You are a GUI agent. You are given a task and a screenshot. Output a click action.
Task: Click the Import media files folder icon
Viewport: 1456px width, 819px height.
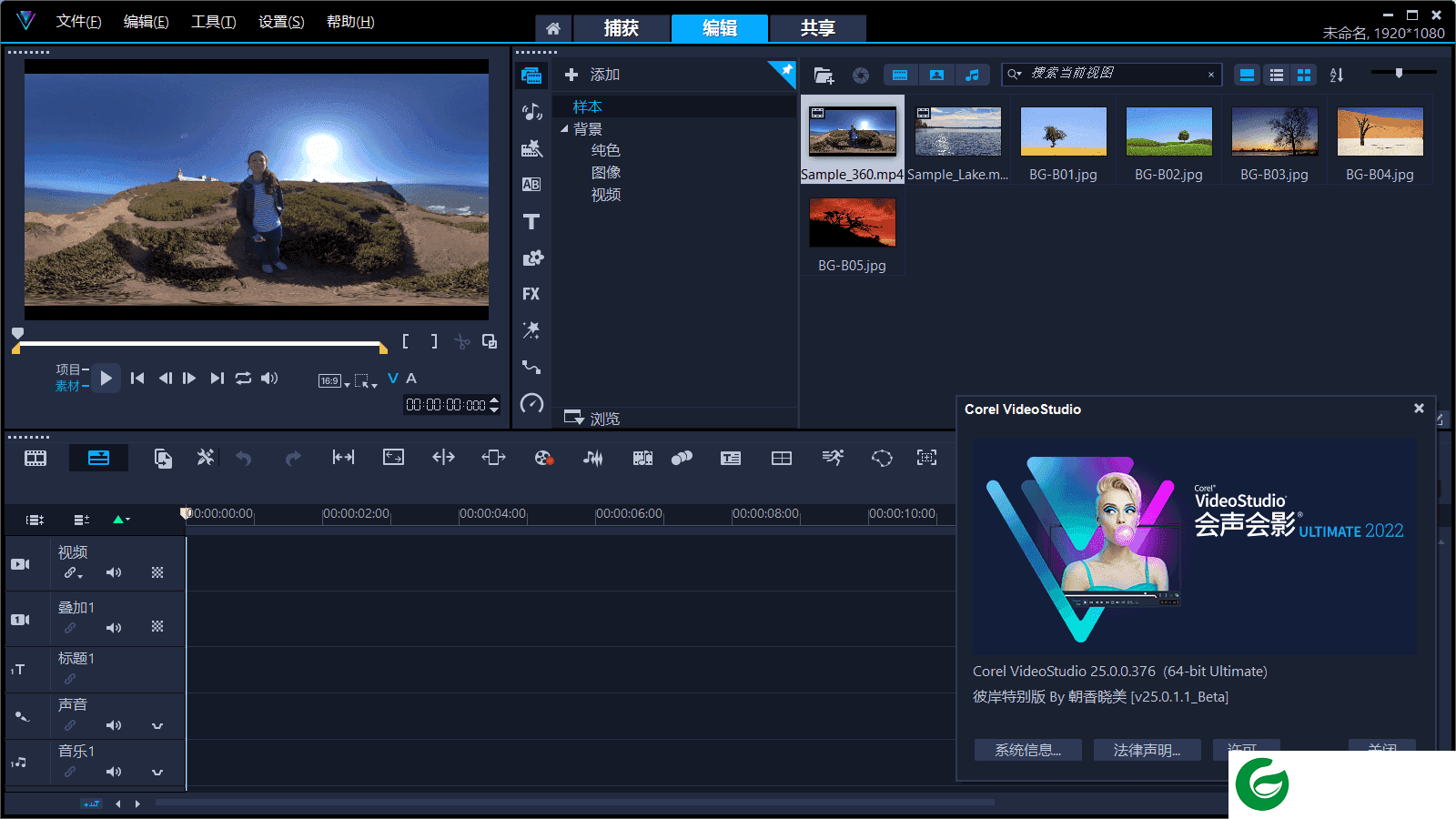point(824,76)
